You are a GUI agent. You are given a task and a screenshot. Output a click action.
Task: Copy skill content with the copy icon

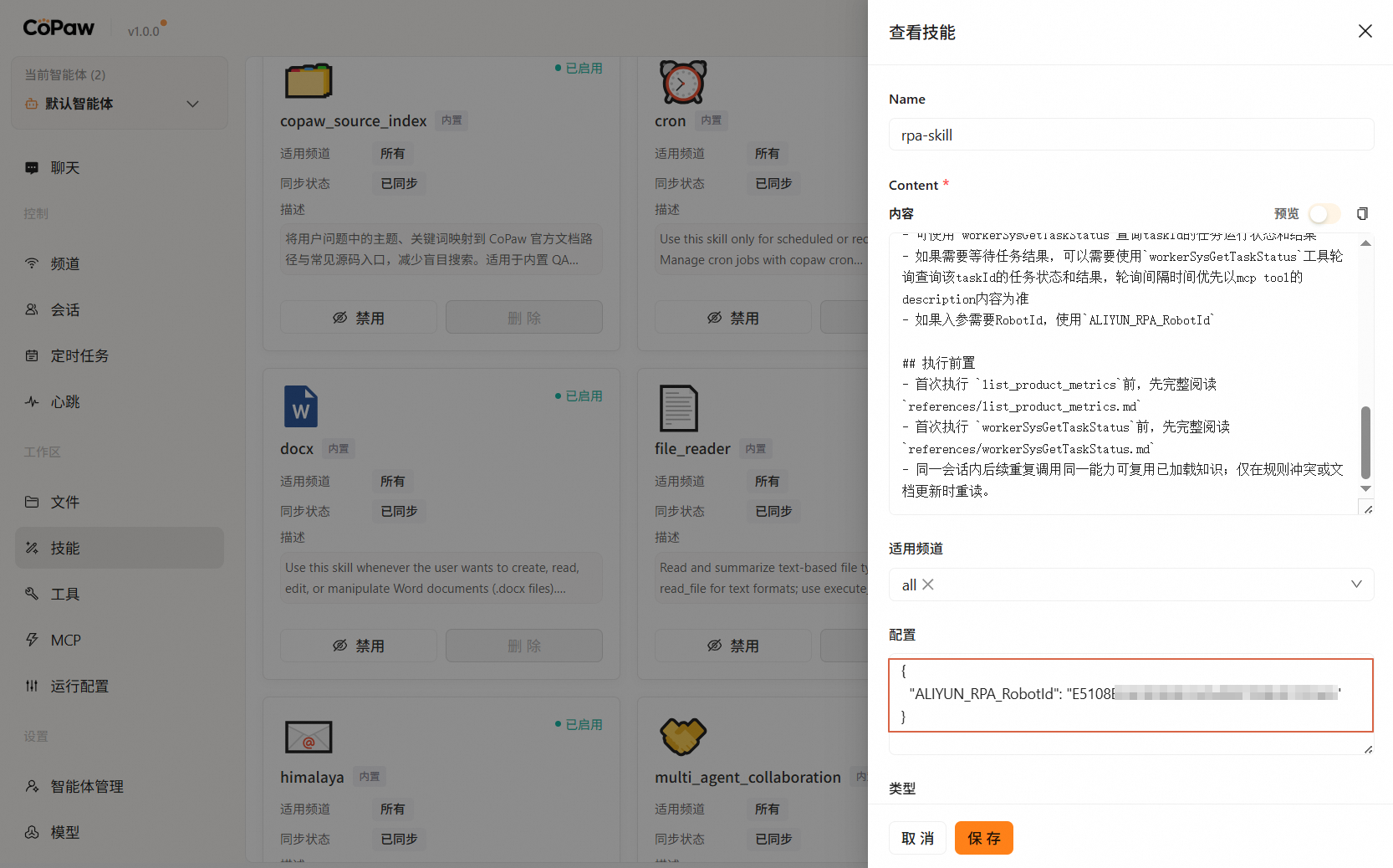[x=1362, y=214]
